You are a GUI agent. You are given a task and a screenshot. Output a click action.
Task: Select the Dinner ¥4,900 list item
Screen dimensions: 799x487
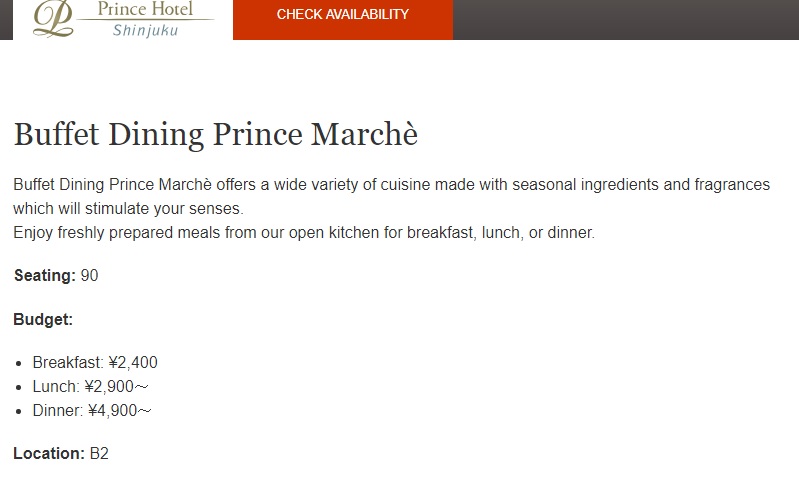92,410
